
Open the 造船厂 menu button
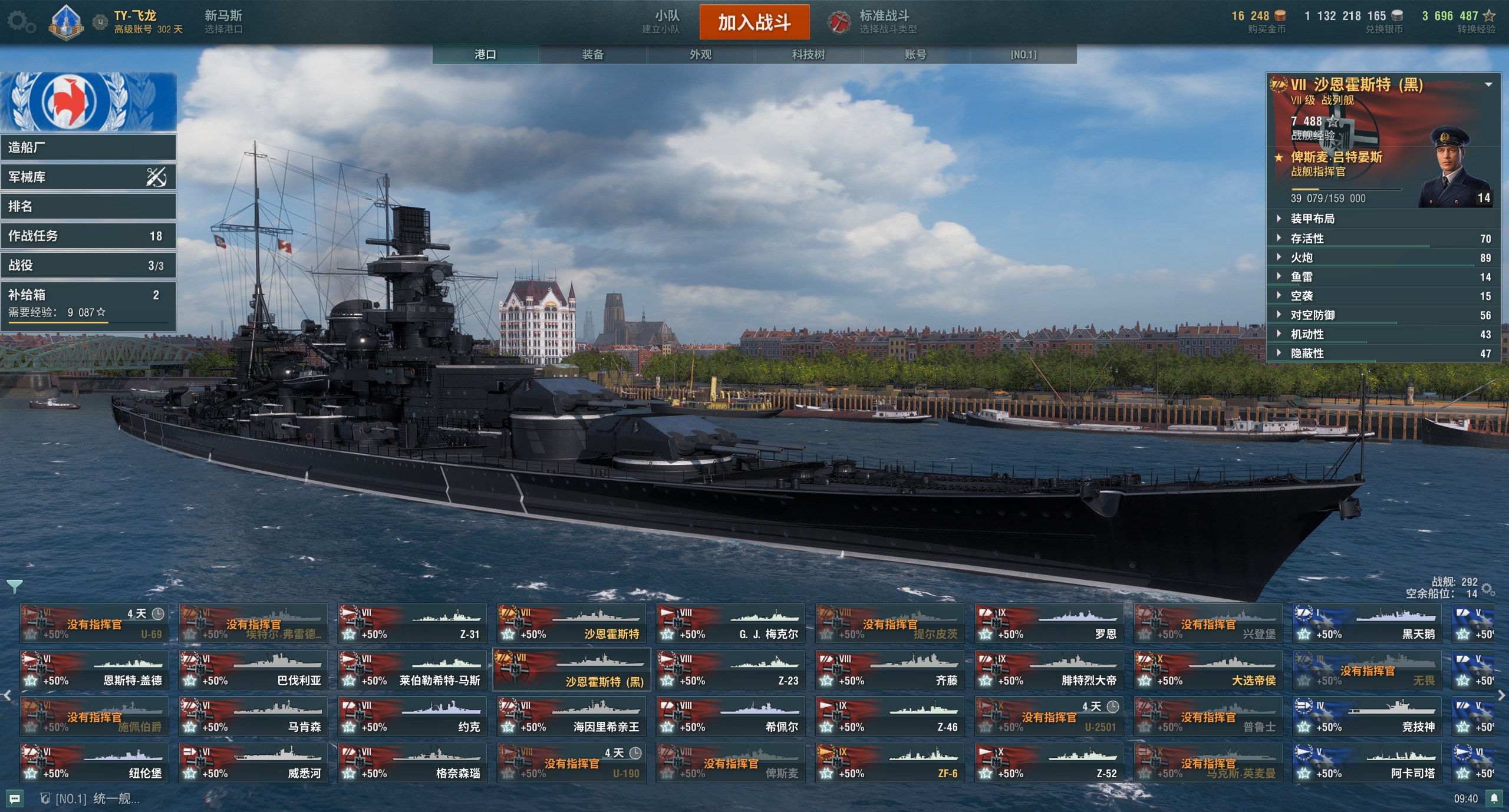(88, 147)
